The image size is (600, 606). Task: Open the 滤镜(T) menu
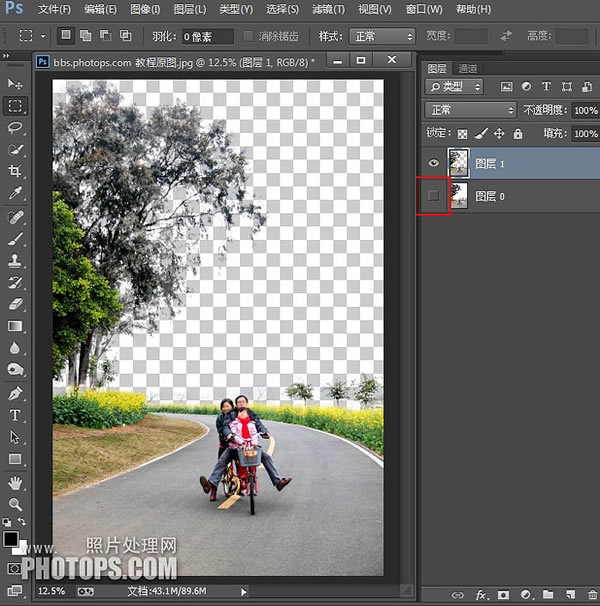[328, 9]
